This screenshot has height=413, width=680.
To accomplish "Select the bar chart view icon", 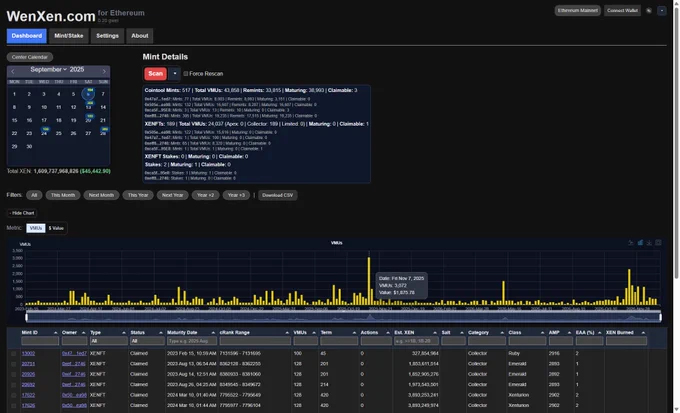I will coord(640,243).
